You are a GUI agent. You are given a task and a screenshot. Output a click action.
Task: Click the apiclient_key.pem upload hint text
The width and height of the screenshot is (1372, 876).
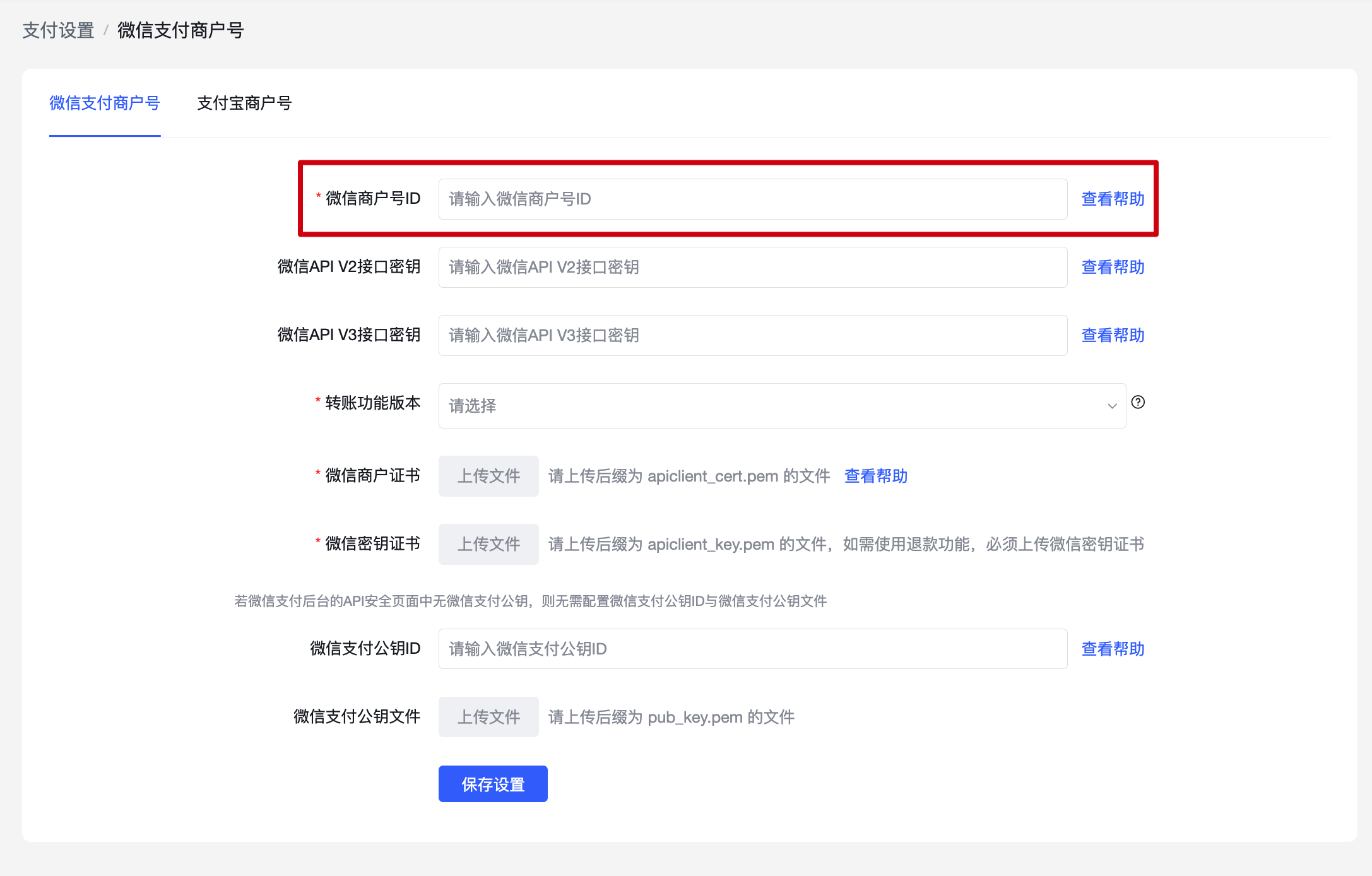pyautogui.click(x=846, y=544)
